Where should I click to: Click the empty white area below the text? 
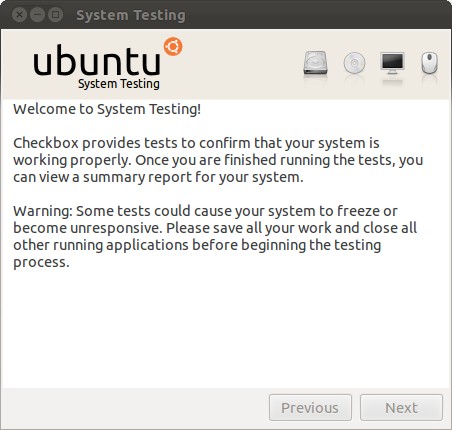point(226,328)
